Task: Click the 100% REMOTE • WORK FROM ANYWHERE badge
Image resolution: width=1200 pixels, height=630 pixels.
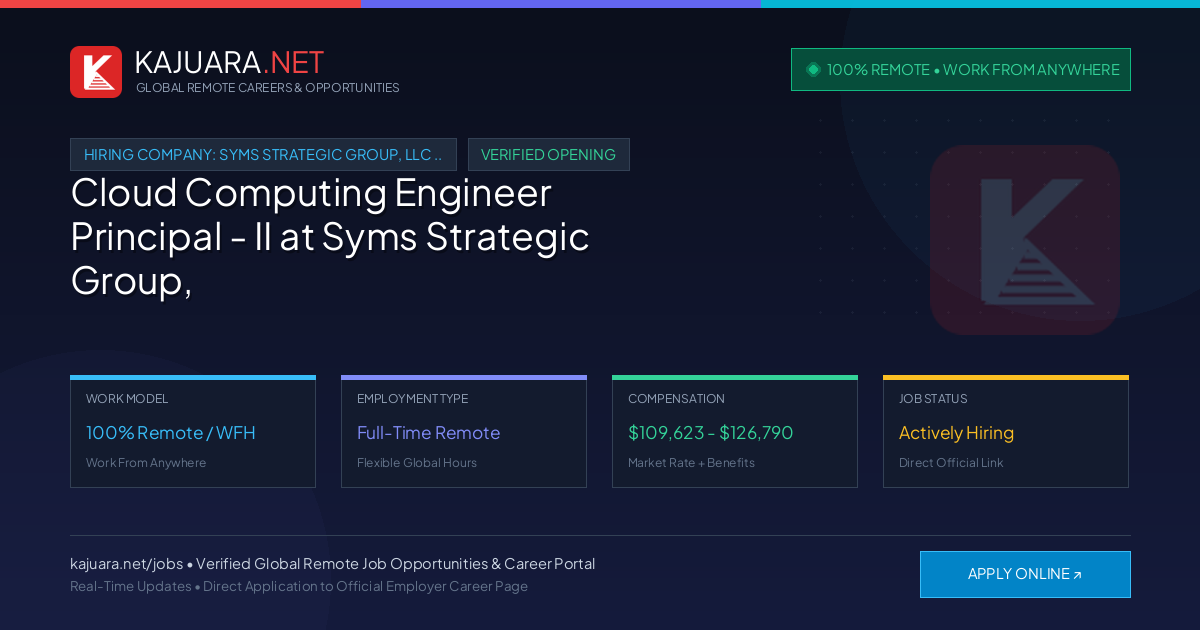Action: pos(961,69)
